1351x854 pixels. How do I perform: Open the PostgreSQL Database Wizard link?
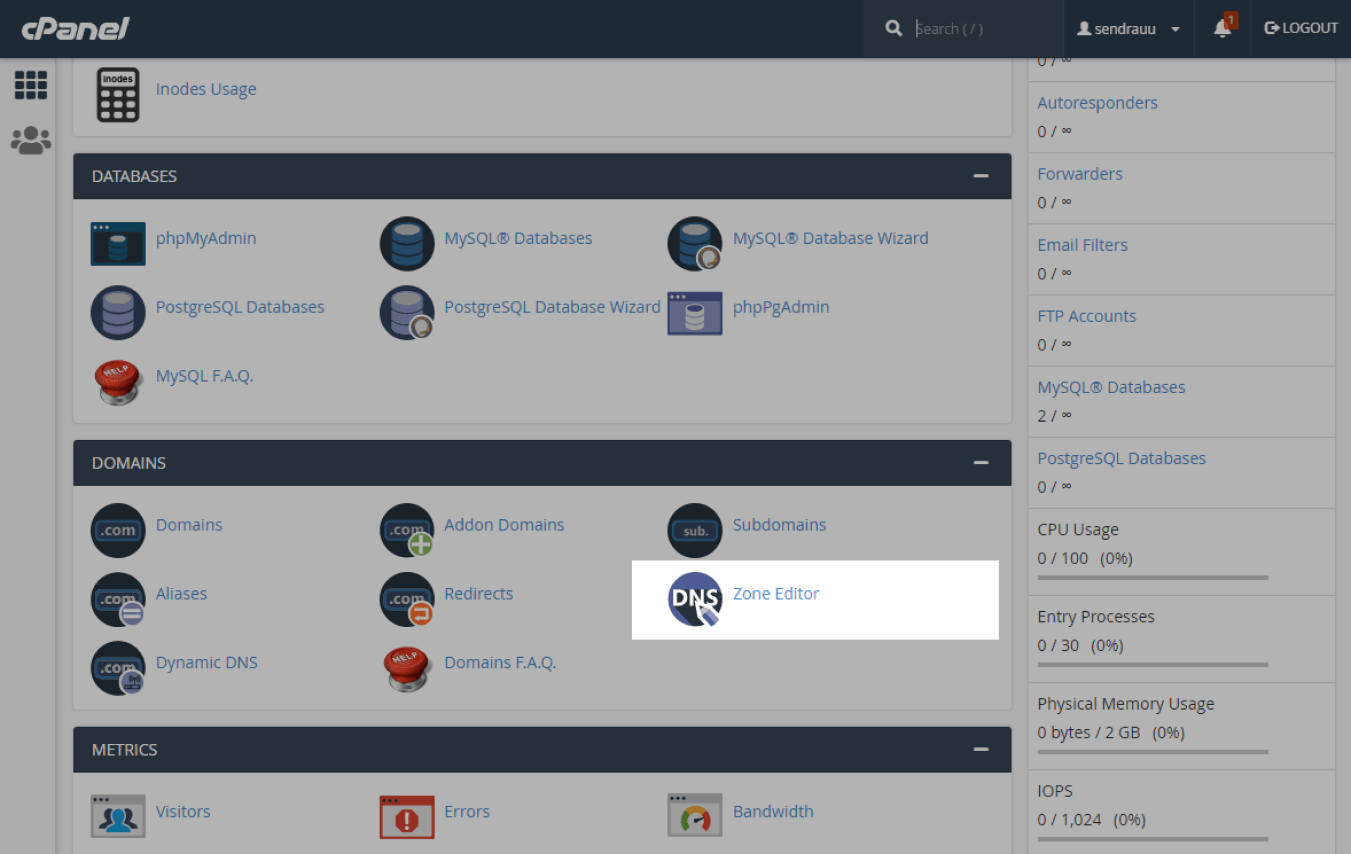552,307
